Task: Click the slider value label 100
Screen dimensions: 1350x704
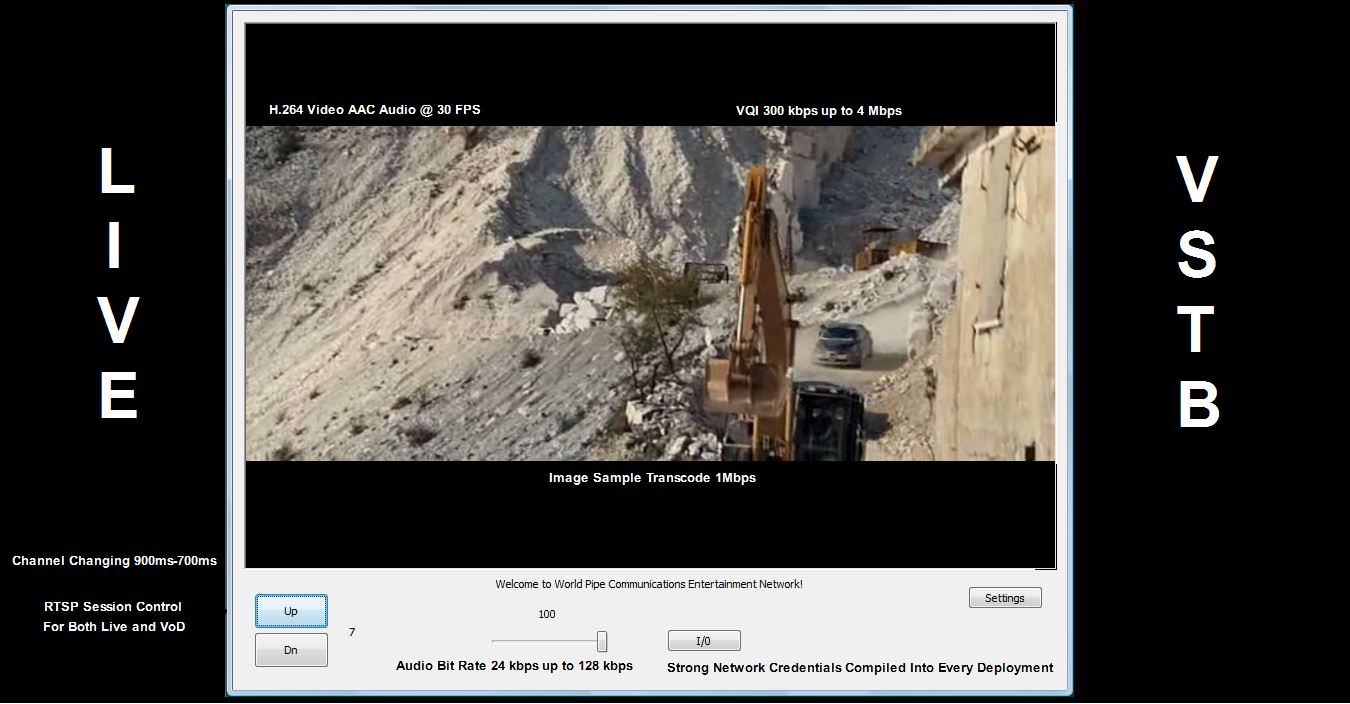Action: (547, 614)
